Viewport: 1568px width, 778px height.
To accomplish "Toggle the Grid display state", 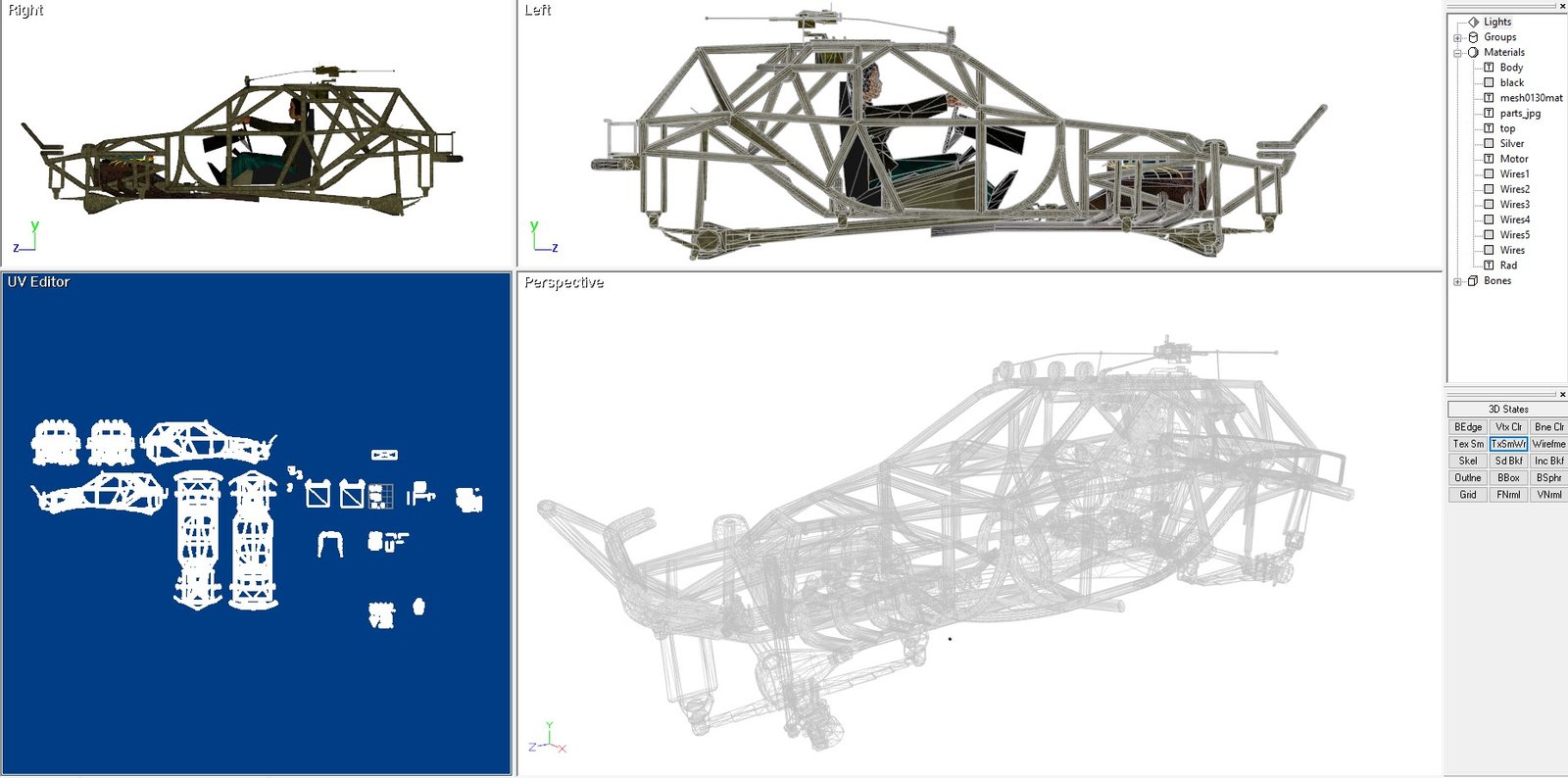I will point(1468,495).
